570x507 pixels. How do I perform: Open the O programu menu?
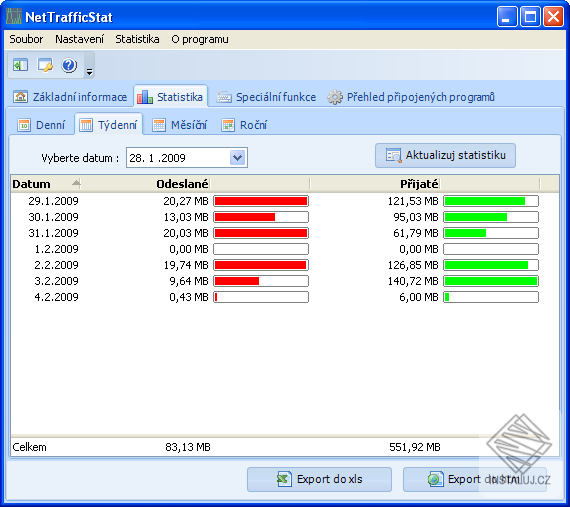coord(200,39)
